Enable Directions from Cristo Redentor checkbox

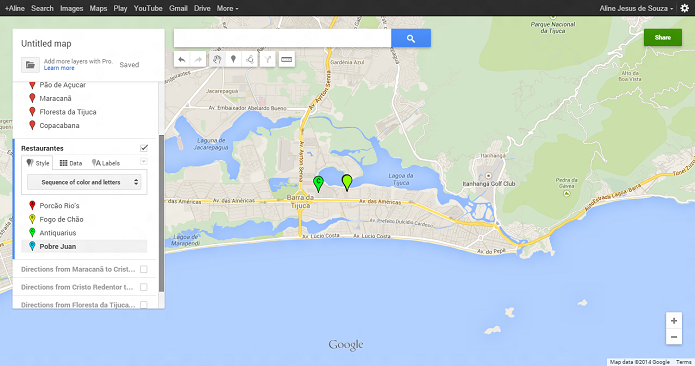click(144, 287)
